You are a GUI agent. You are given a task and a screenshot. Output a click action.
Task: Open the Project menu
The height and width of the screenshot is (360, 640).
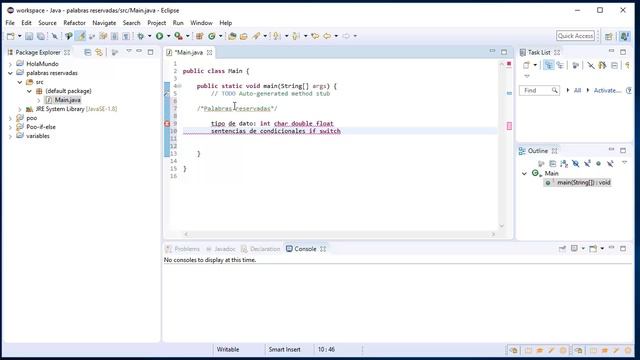point(157,23)
